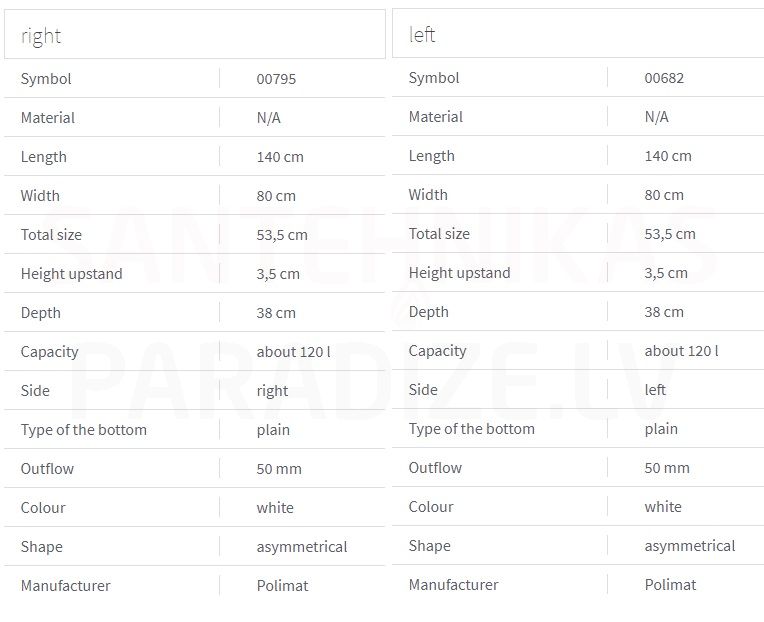Click Manufacturer Polimat in right table

(x=283, y=585)
